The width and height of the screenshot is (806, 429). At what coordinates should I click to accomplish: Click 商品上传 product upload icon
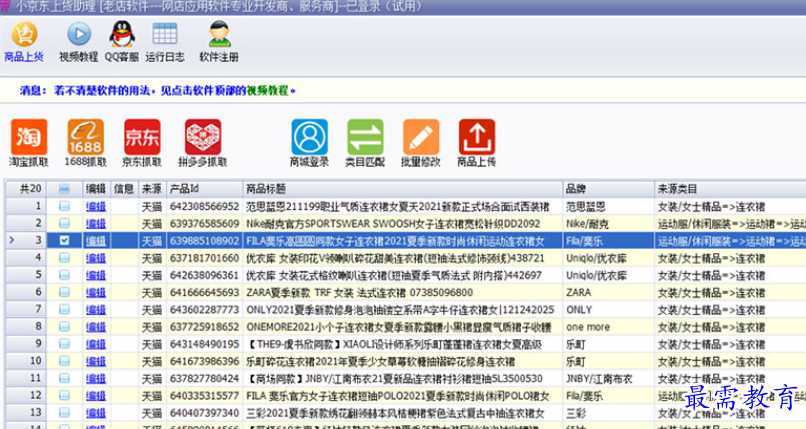(477, 143)
